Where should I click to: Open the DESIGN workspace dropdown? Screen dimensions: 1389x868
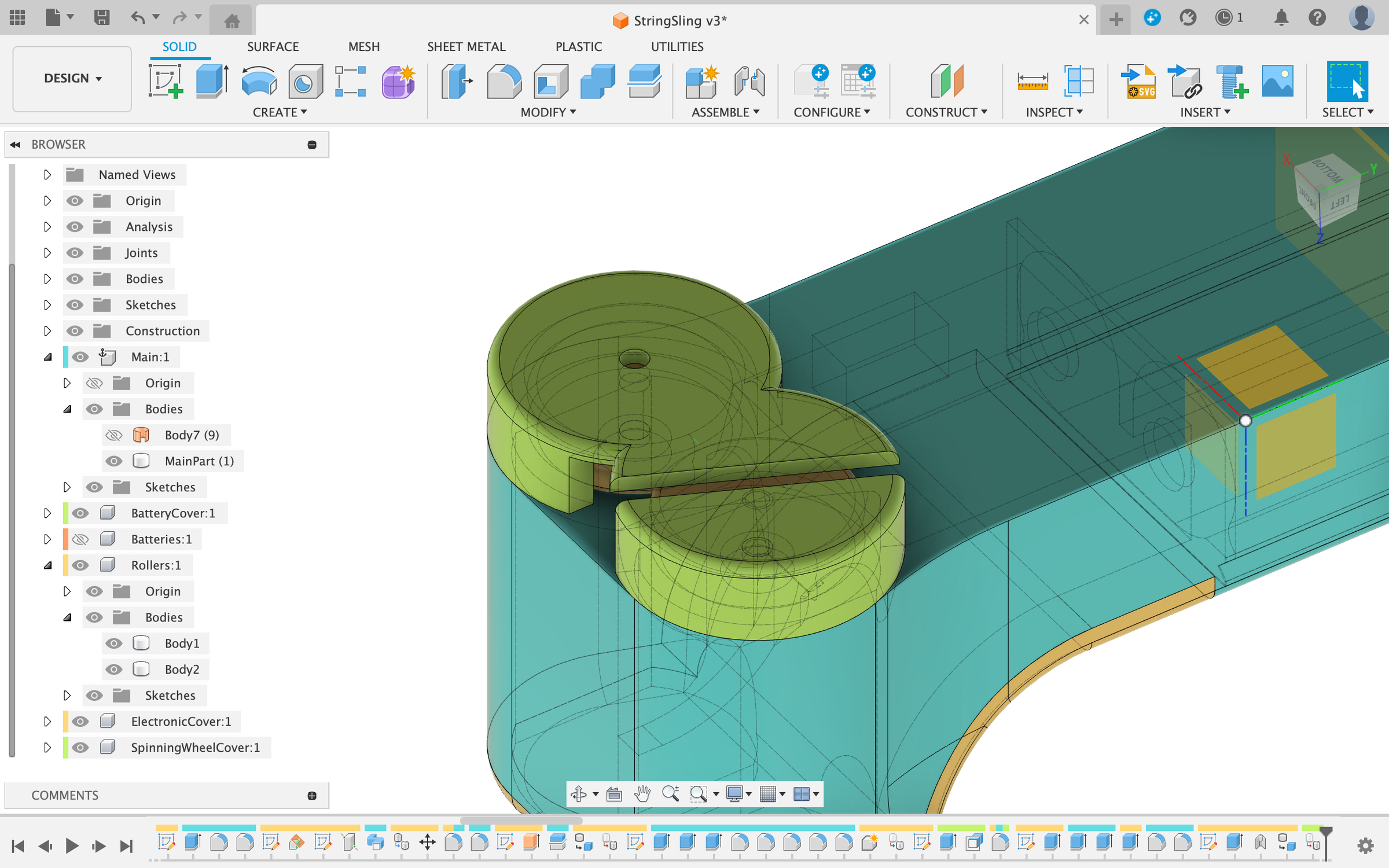tap(72, 78)
